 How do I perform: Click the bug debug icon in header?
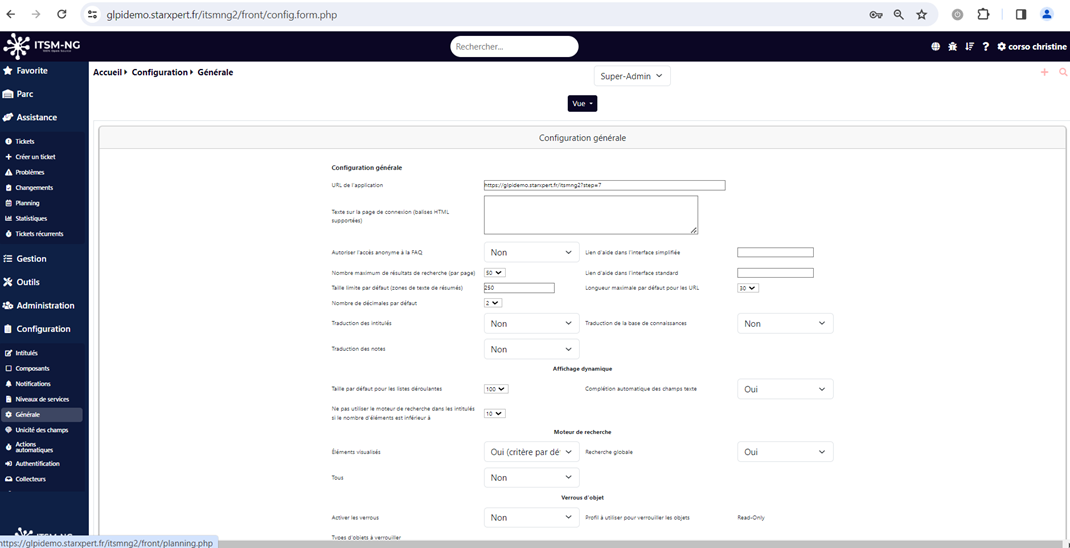pos(953,46)
